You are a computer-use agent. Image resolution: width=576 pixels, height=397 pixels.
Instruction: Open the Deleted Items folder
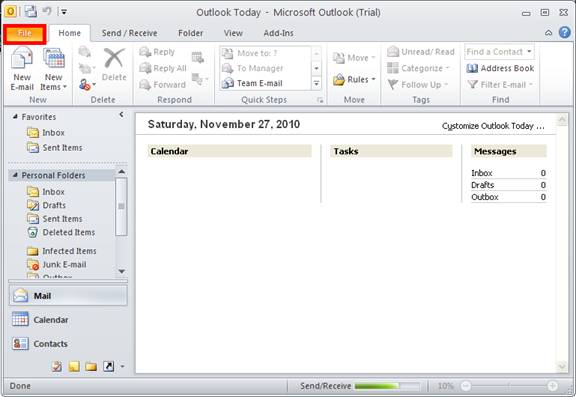click(x=61, y=232)
